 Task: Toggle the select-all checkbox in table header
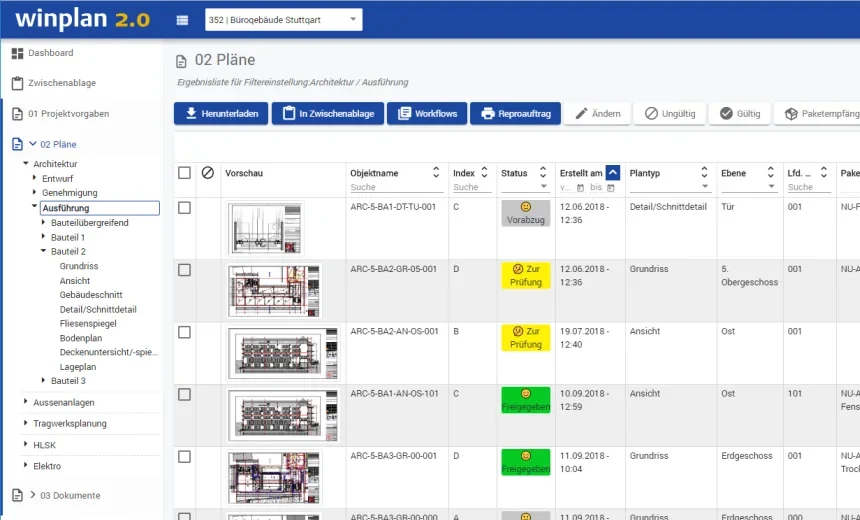click(x=184, y=173)
